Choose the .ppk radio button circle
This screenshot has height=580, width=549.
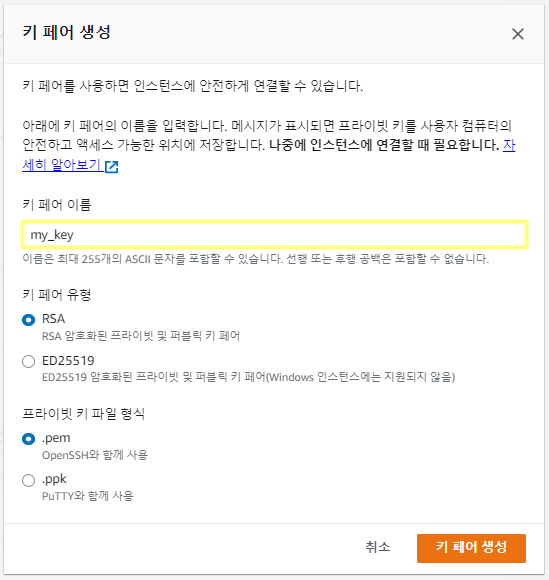pos(28,480)
